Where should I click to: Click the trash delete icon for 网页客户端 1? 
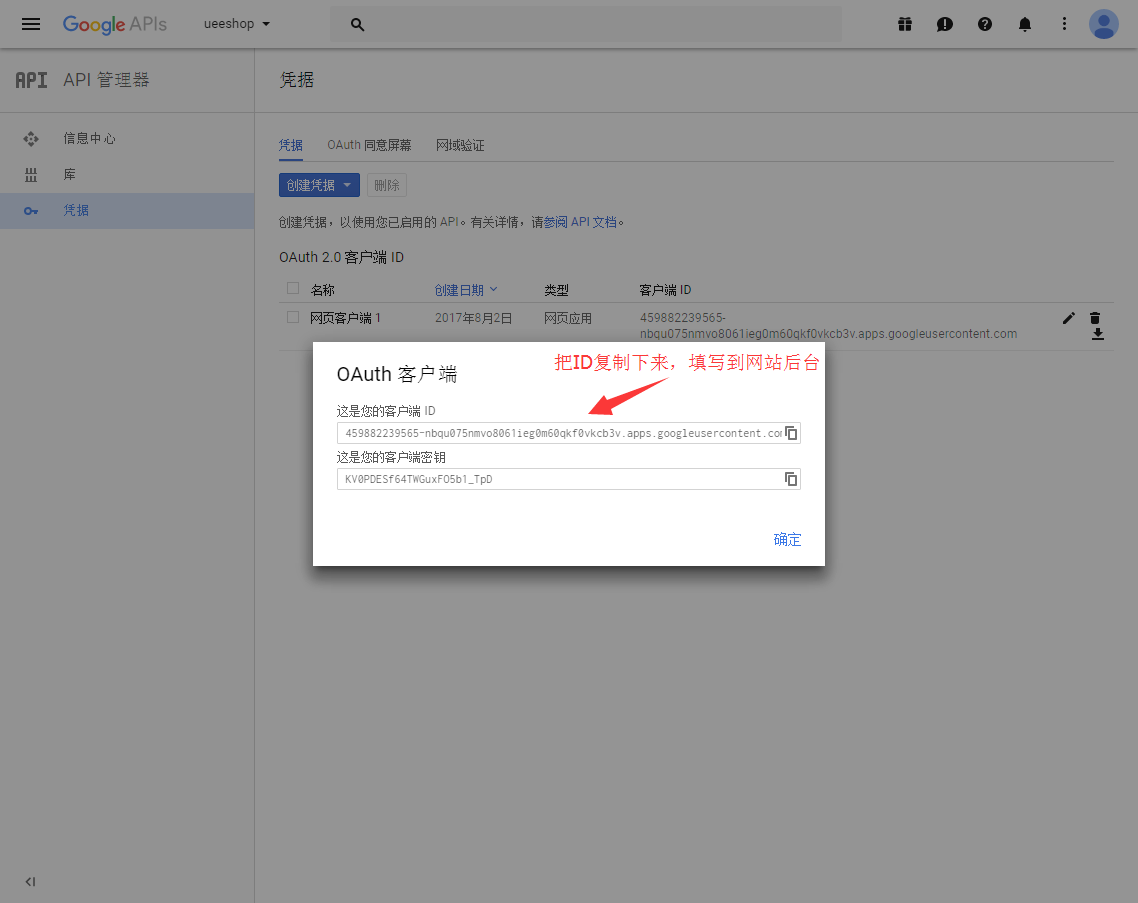pos(1094,318)
